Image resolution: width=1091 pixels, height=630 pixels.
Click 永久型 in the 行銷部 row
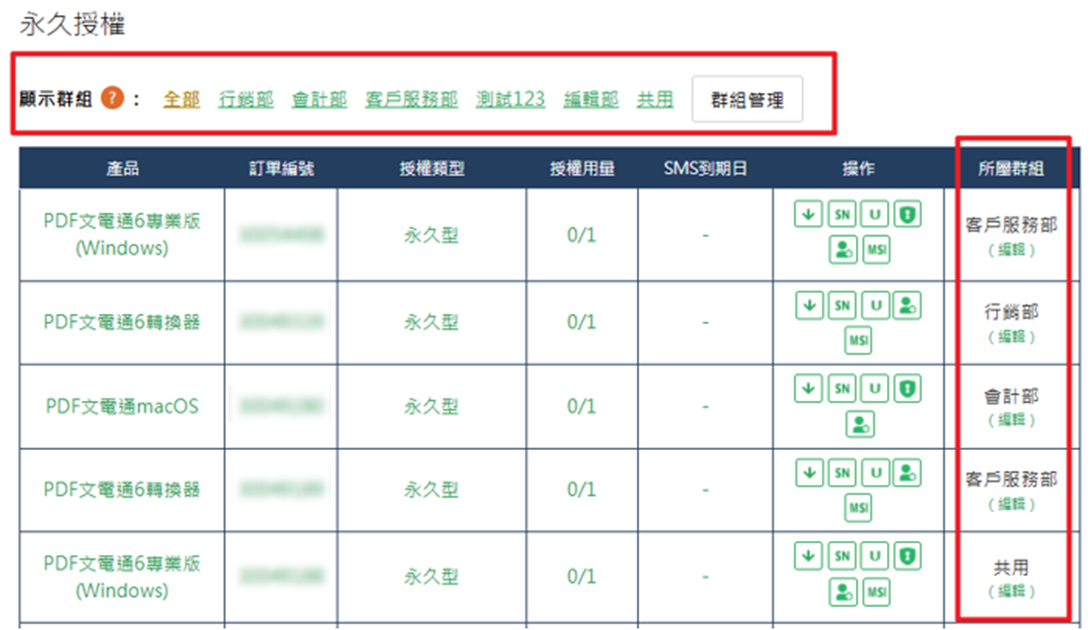[431, 322]
